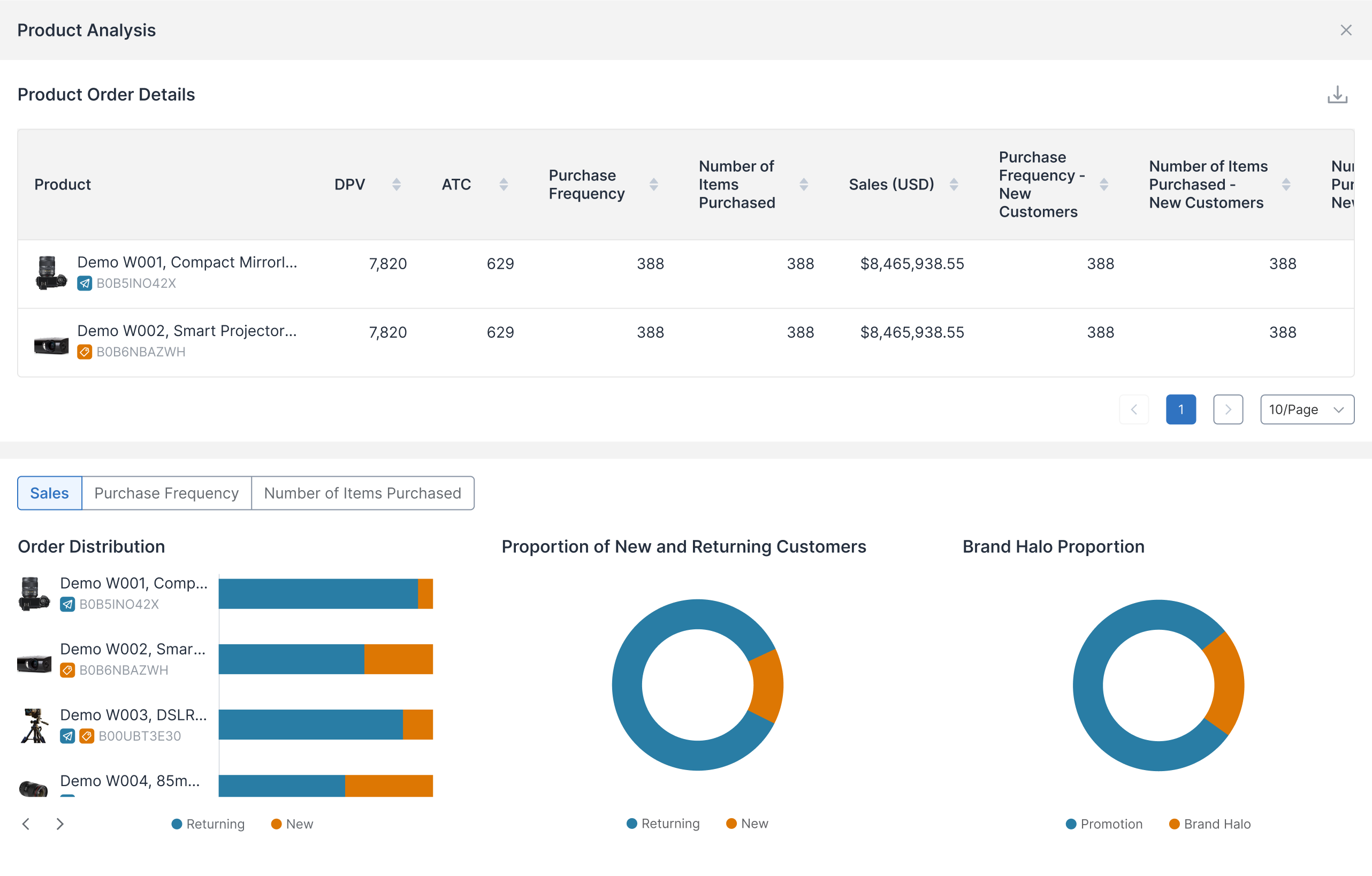Click the orange tag icon beside B0B6NBAZWH in chart
1372x876 pixels.
point(67,671)
